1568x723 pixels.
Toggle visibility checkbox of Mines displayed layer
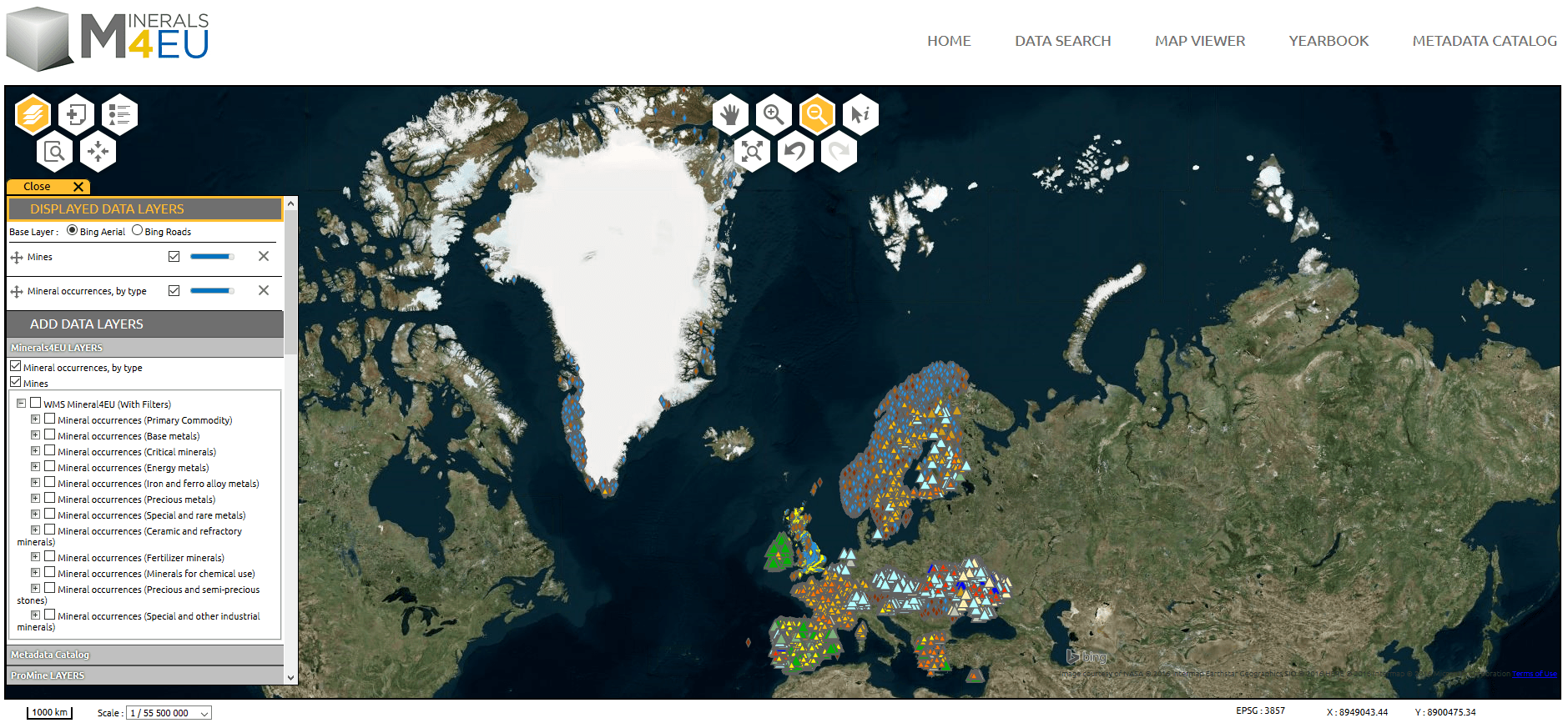pos(174,257)
